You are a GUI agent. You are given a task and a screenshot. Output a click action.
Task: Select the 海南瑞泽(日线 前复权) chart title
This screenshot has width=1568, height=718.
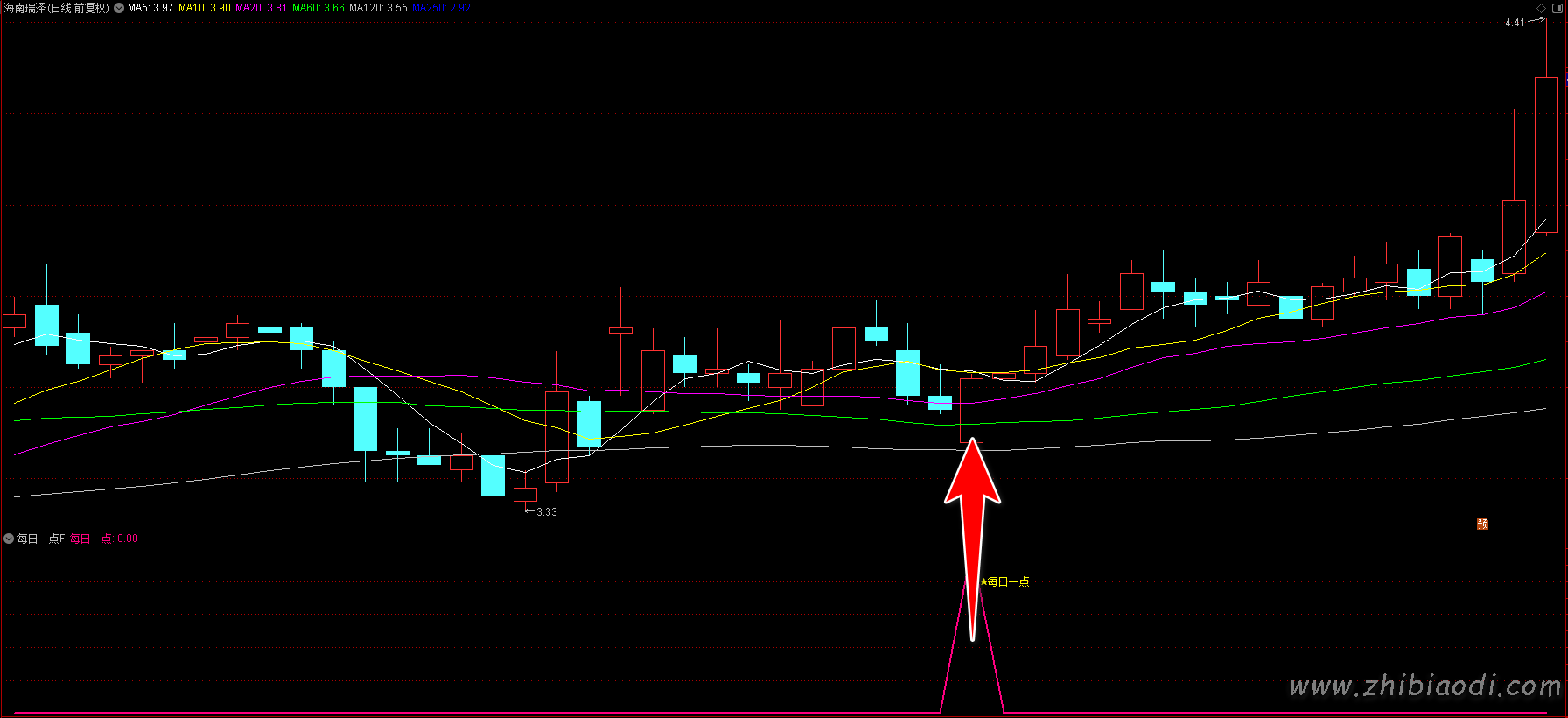[x=57, y=8]
